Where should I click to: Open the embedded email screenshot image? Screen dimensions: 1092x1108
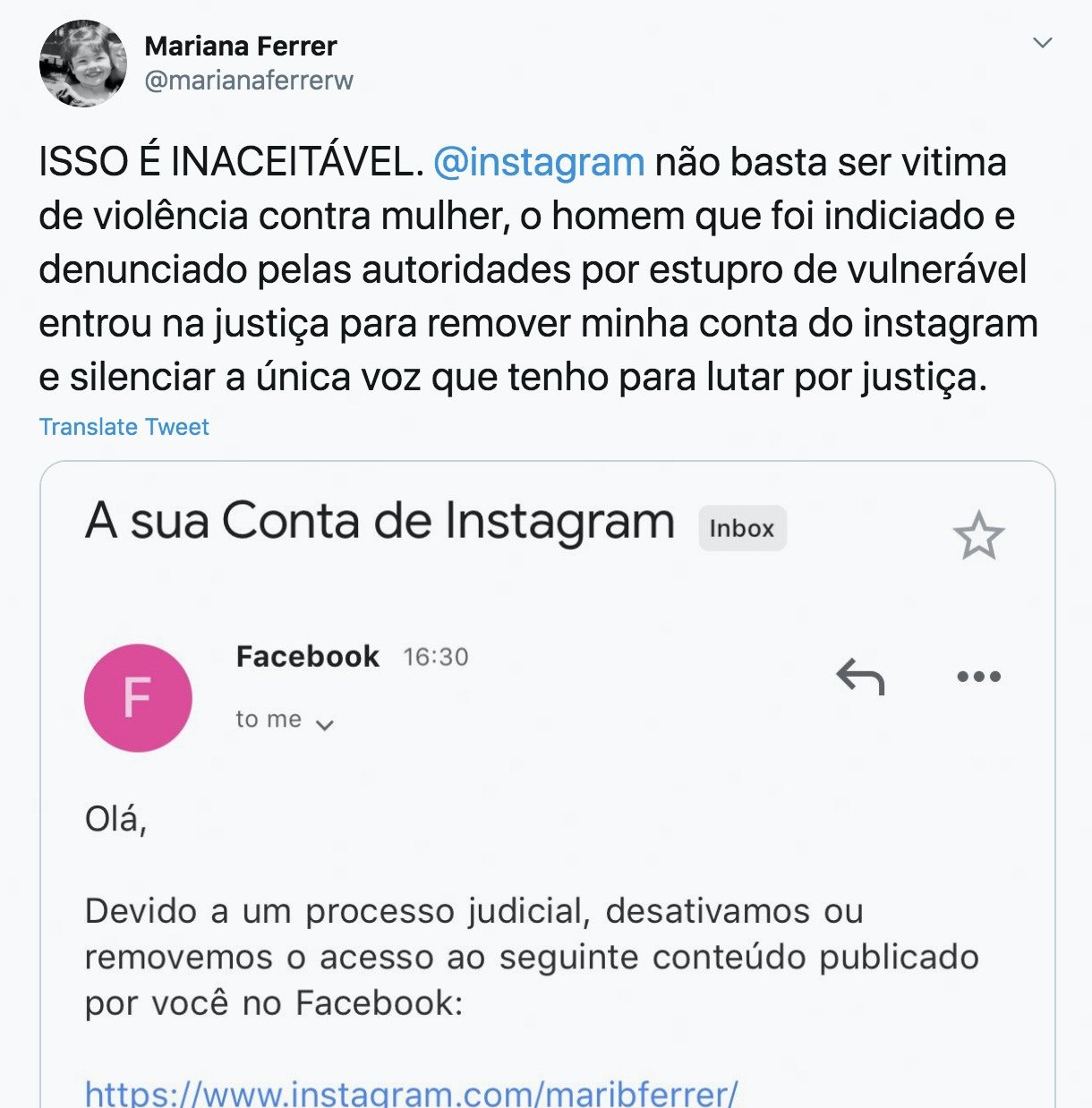click(x=548, y=784)
